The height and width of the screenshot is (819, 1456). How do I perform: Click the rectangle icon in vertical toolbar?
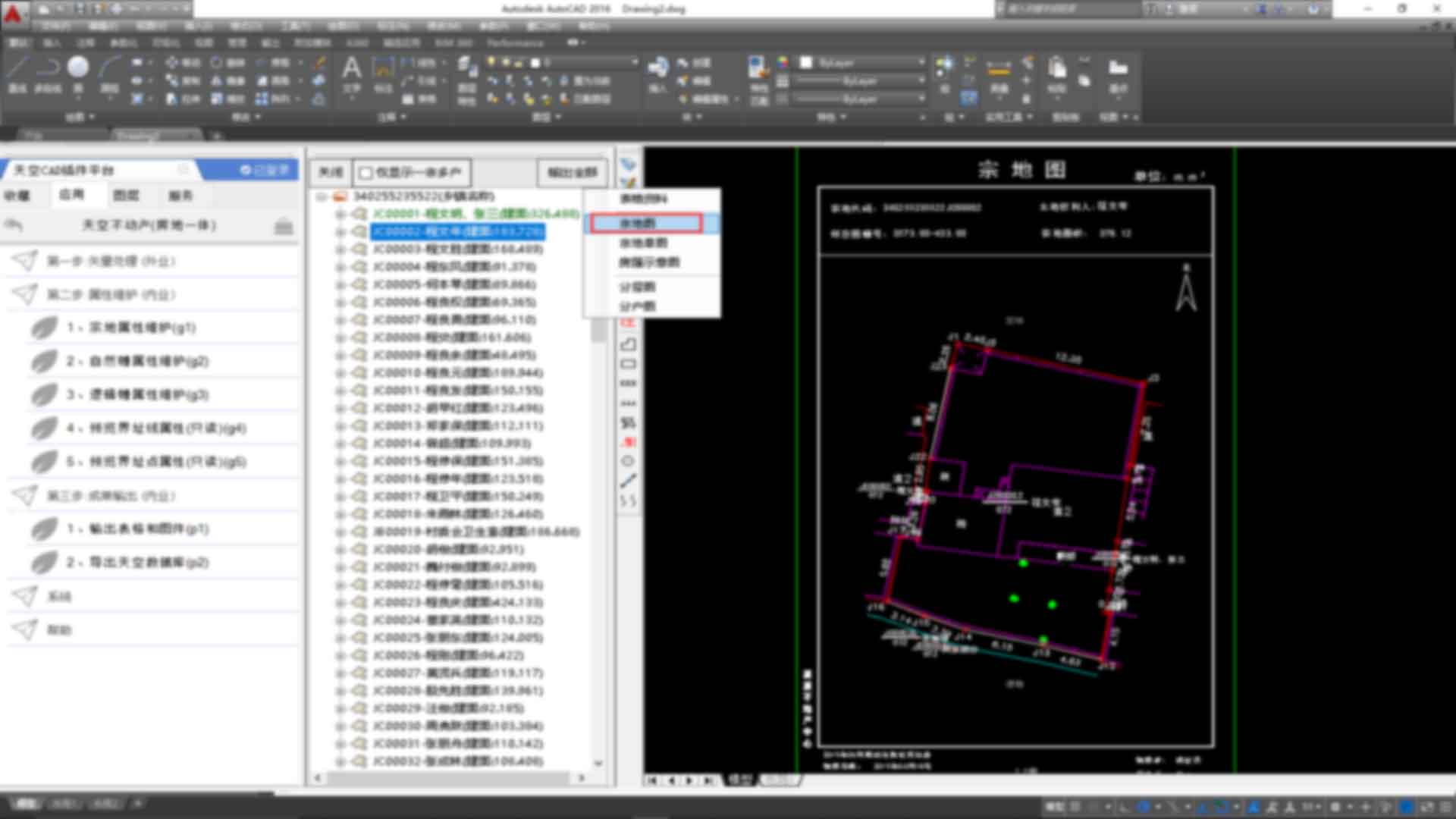628,364
